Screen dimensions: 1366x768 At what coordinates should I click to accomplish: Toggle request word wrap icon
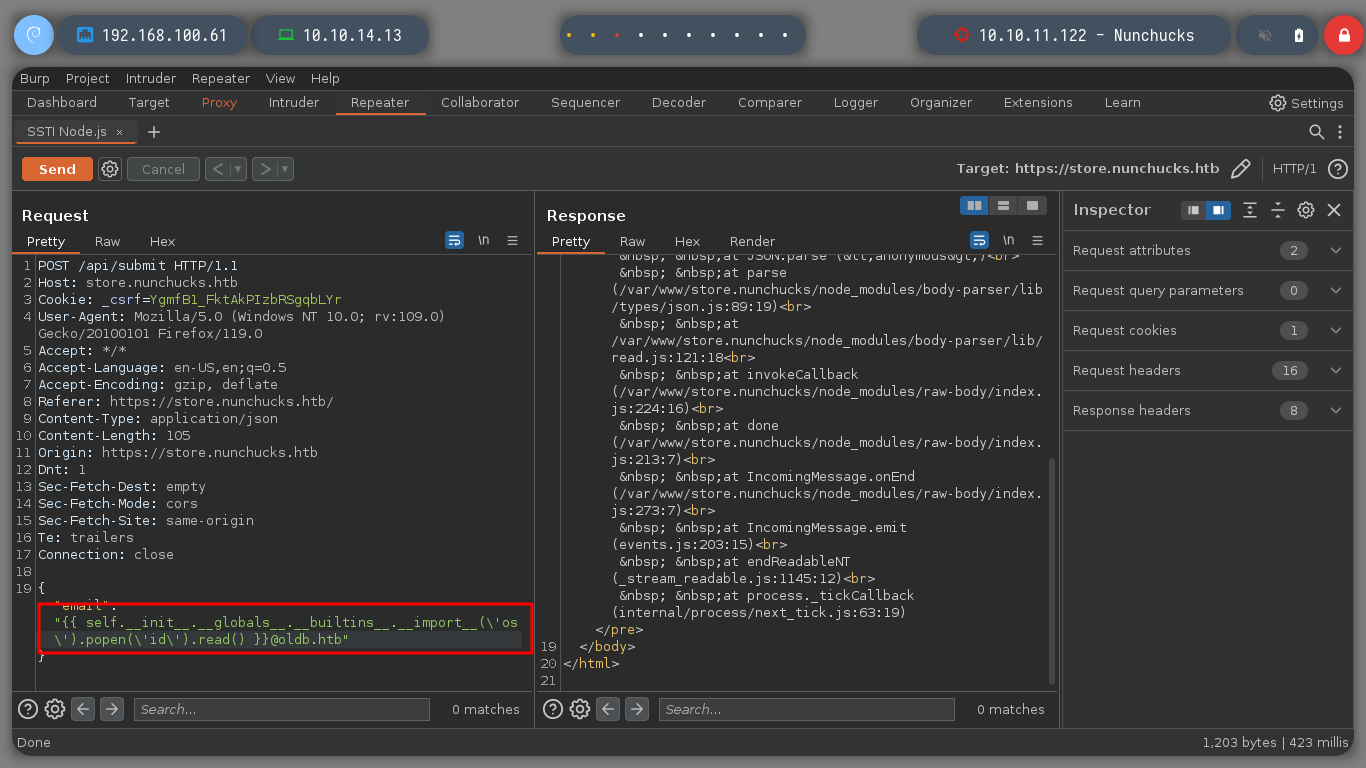point(454,240)
